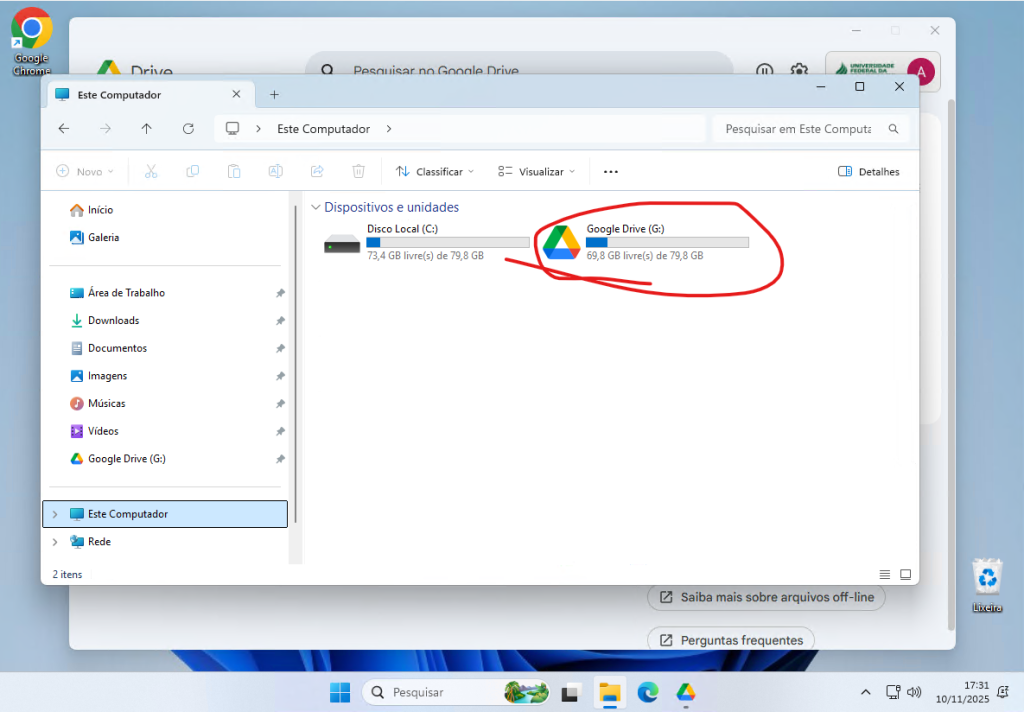Expand the Rede tree node
This screenshot has height=712, width=1024.
(55, 542)
